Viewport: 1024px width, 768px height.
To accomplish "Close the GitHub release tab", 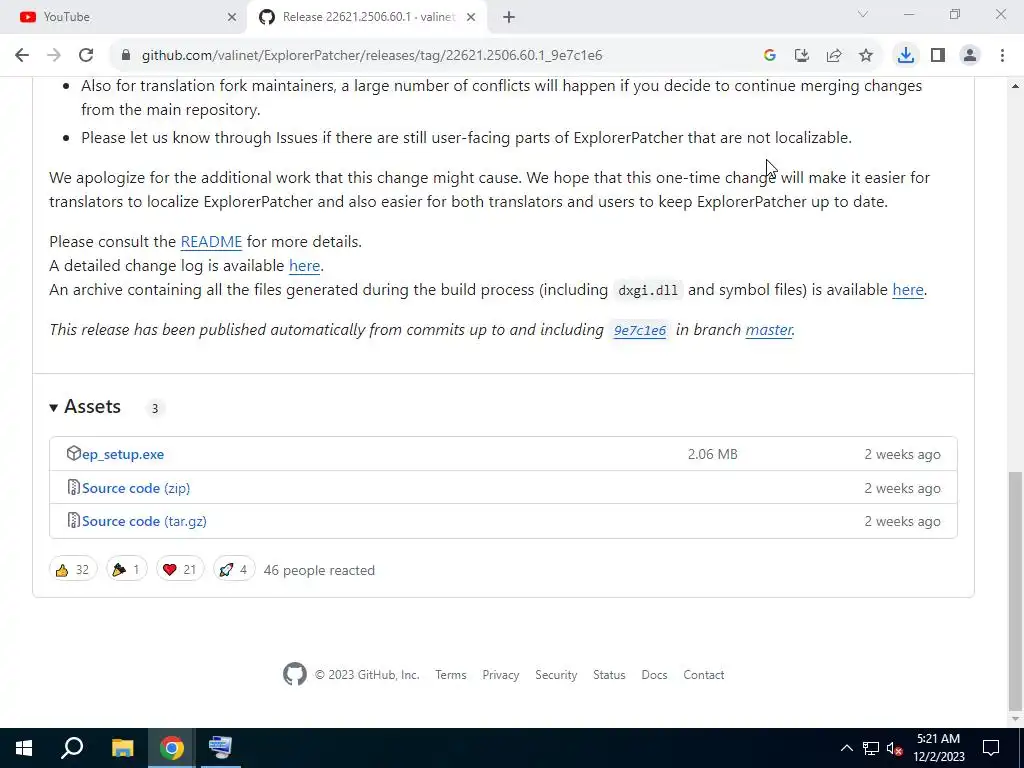I will pos(471,17).
